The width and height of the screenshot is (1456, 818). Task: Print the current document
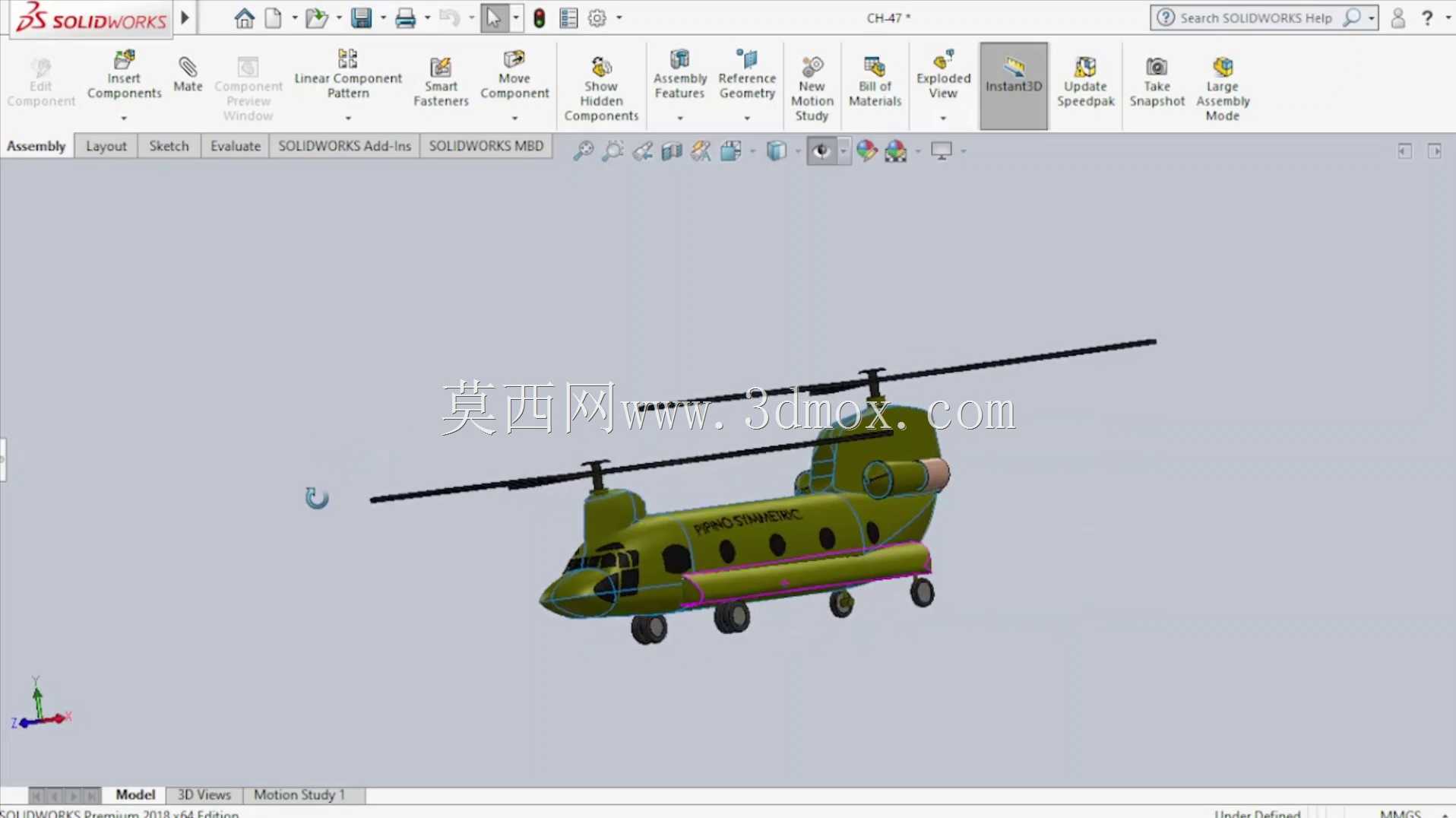[405, 17]
